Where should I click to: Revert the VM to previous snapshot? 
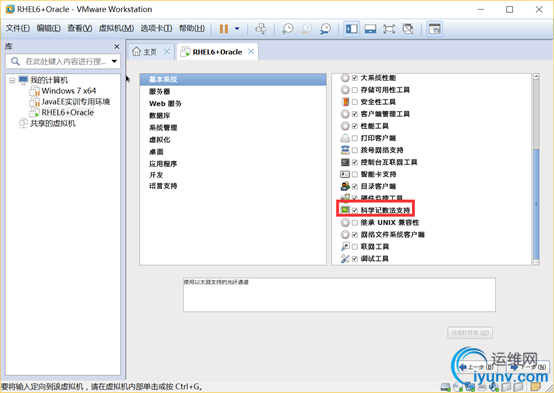[x=306, y=29]
